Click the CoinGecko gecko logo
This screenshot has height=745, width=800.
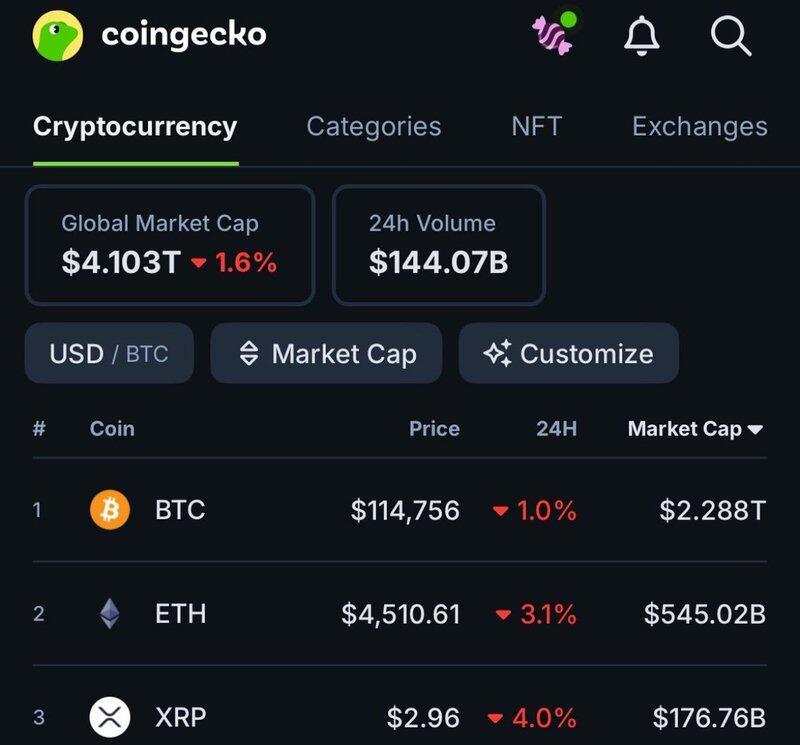pos(58,35)
